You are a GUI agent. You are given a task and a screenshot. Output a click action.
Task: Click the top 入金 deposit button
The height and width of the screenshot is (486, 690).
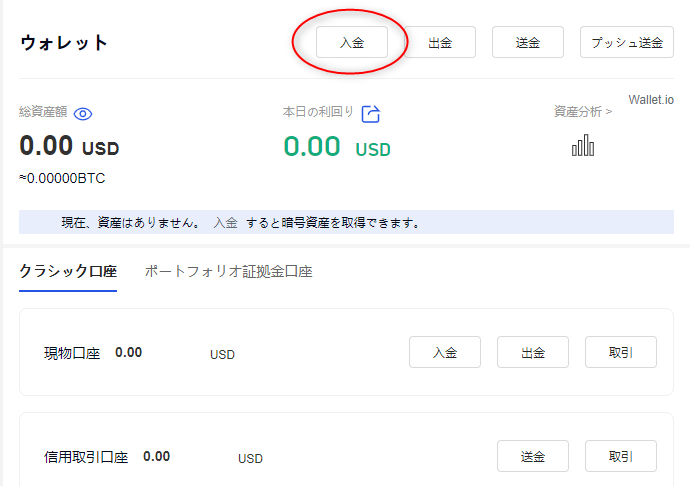click(x=351, y=43)
